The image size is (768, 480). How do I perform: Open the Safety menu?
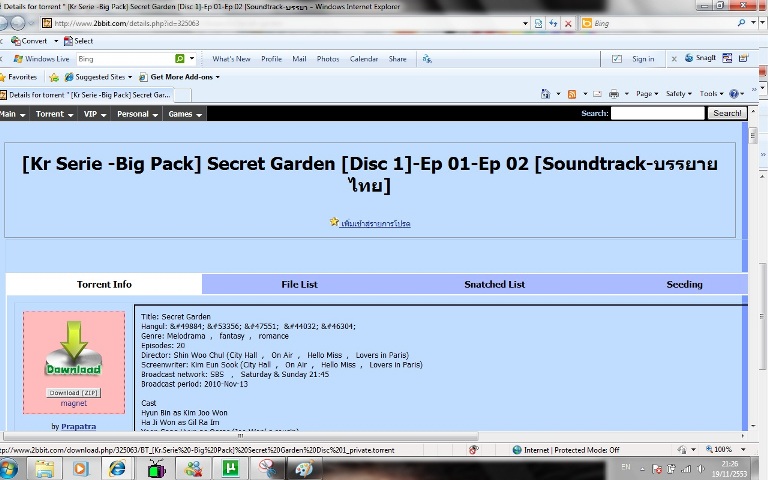tap(679, 94)
